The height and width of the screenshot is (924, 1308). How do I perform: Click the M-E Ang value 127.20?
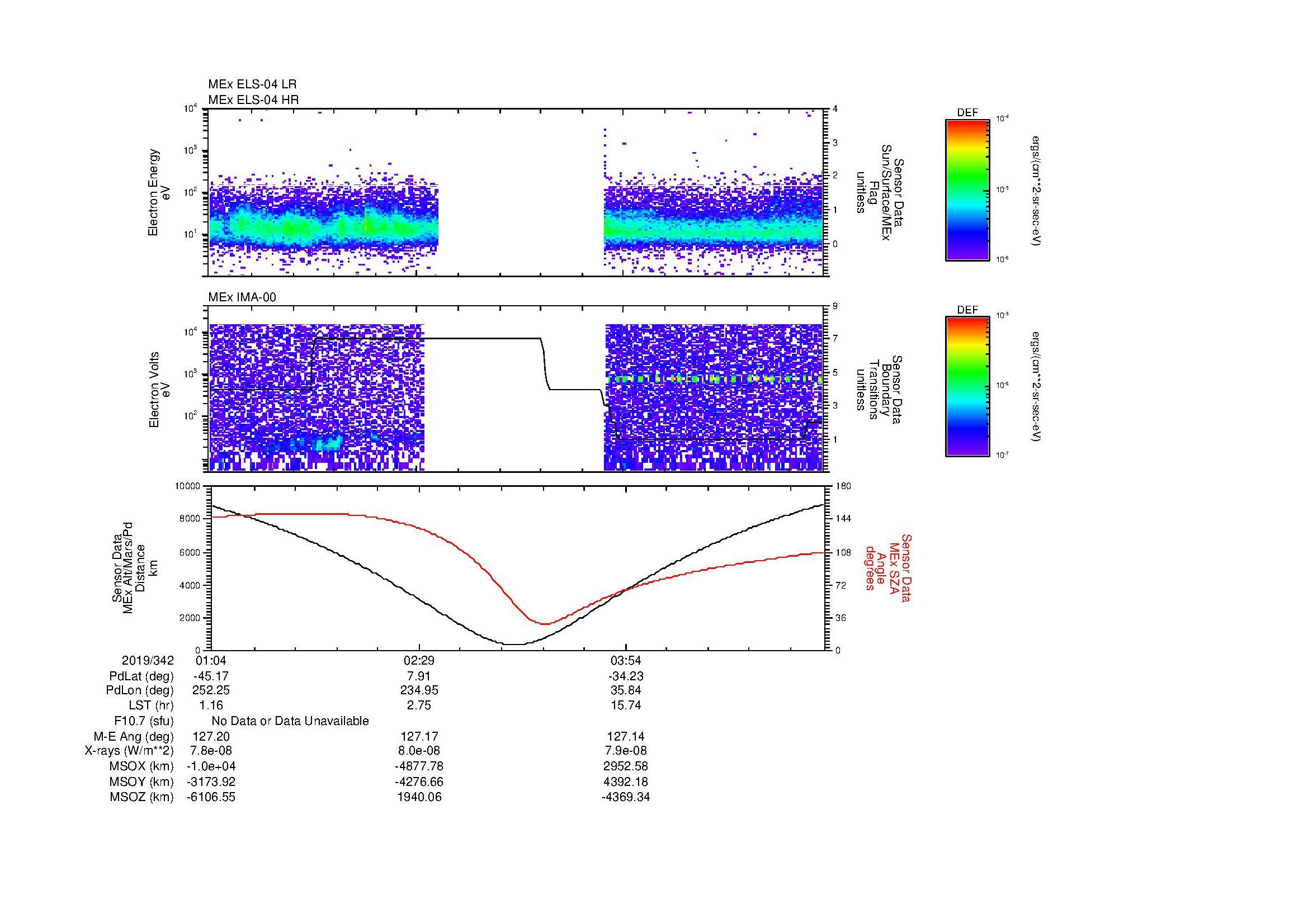(211, 736)
